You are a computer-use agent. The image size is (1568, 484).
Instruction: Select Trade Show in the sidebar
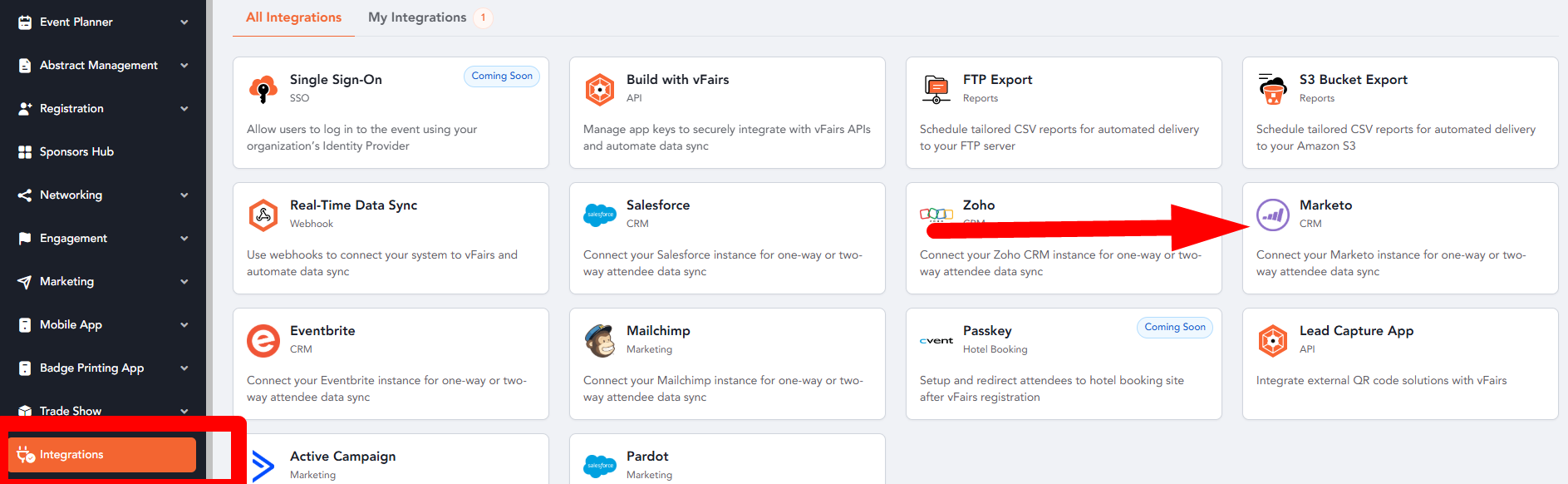[71, 411]
